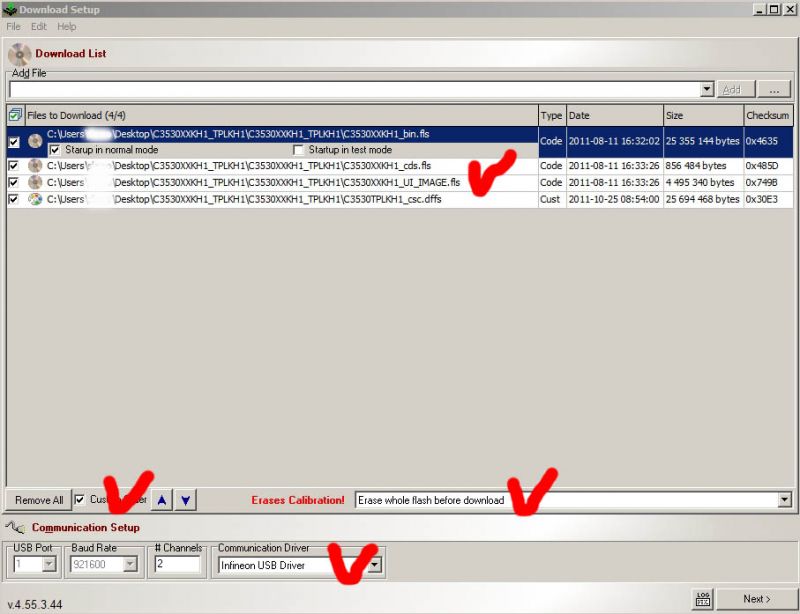This screenshot has height=614, width=800.
Task: Open the LOG viewer icon near Next button
Action: 702,597
